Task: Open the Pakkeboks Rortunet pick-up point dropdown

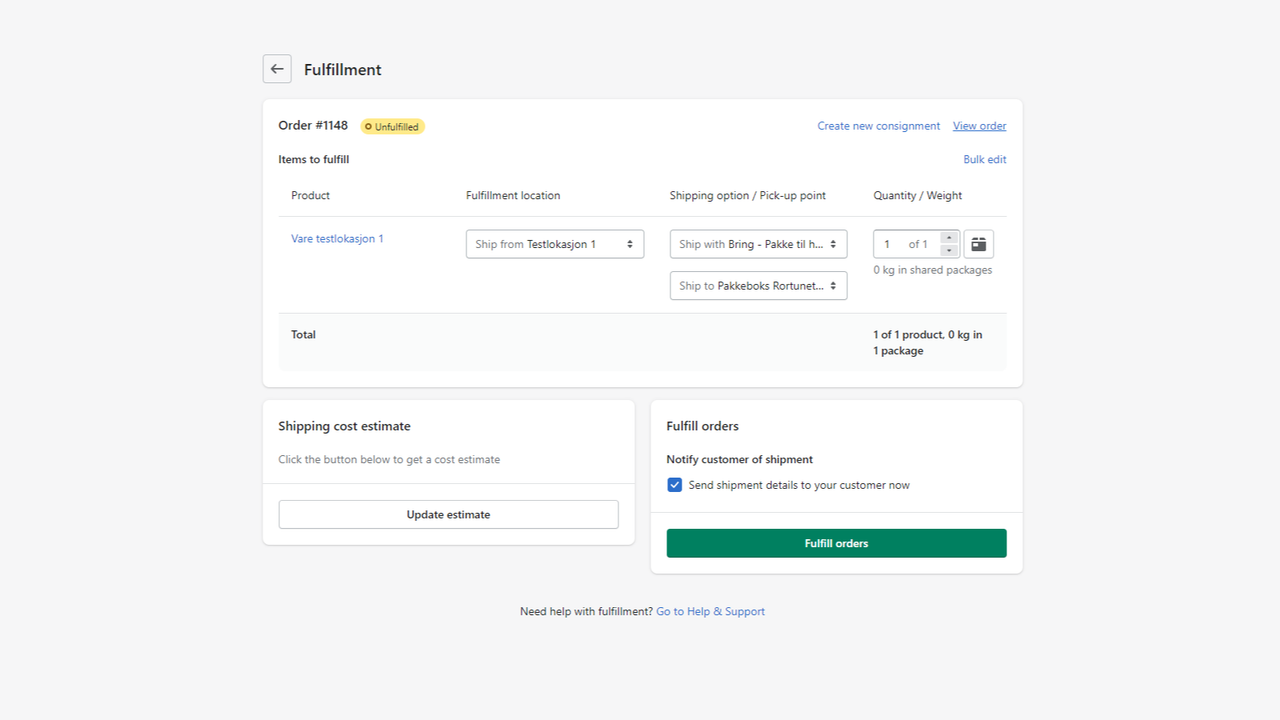Action: click(x=757, y=285)
